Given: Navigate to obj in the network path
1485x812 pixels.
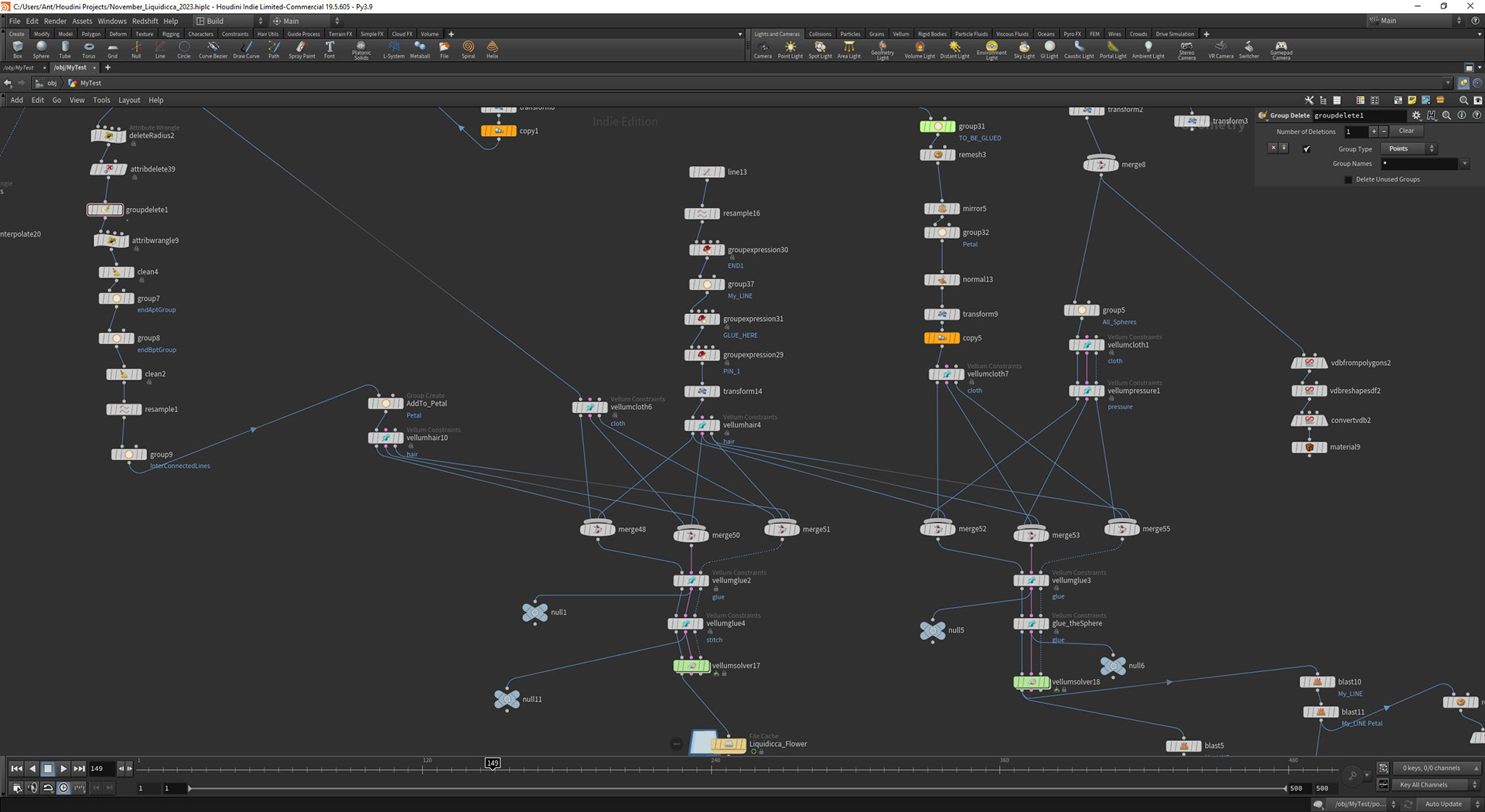Looking at the screenshot, I should coord(47,83).
